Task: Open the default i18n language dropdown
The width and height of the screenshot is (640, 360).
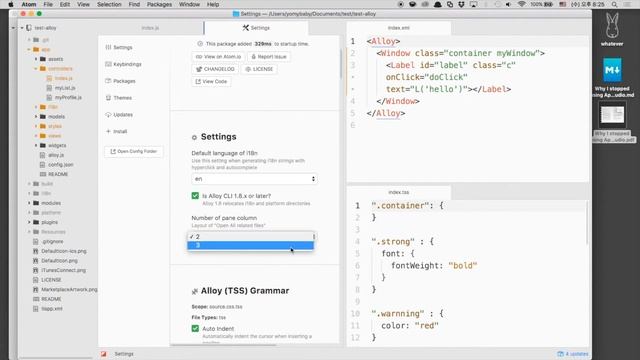Action: pos(254,179)
